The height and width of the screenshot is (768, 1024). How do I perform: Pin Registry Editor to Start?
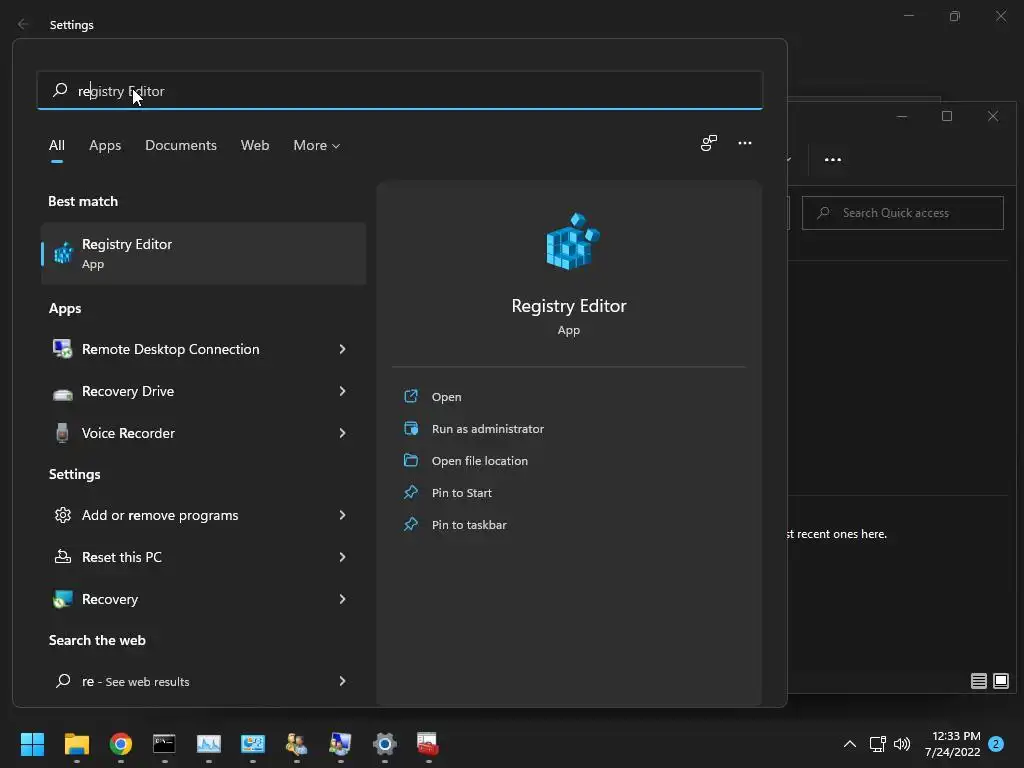tap(461, 493)
